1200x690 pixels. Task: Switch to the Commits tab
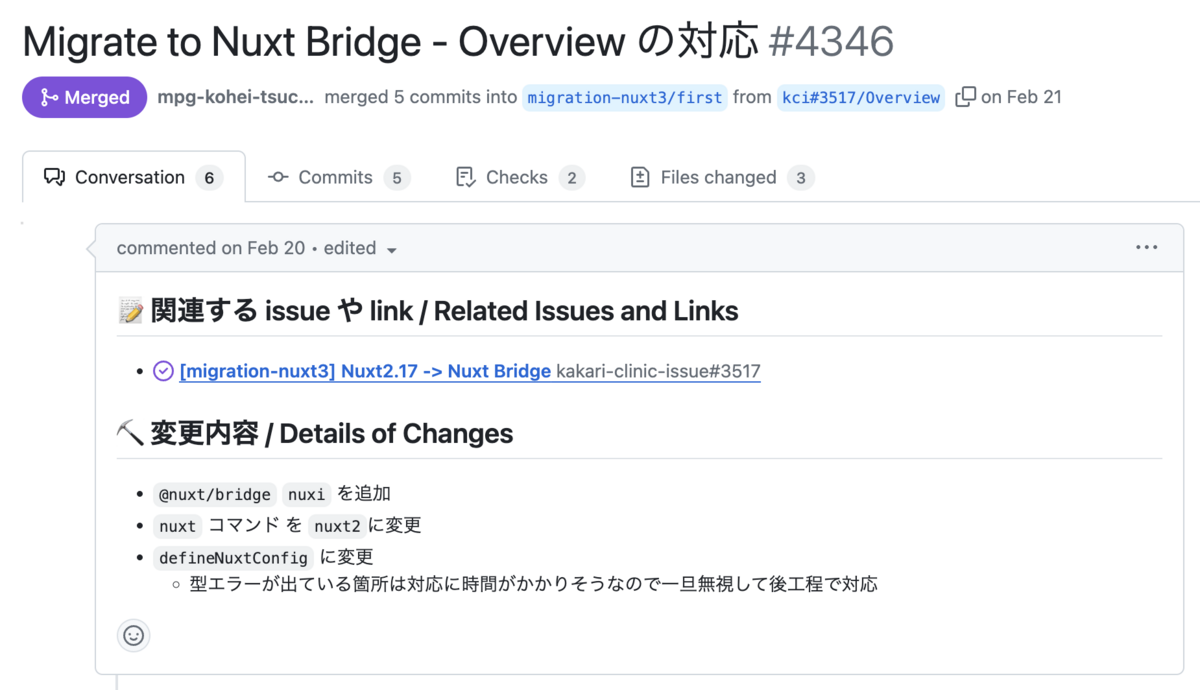(x=339, y=177)
